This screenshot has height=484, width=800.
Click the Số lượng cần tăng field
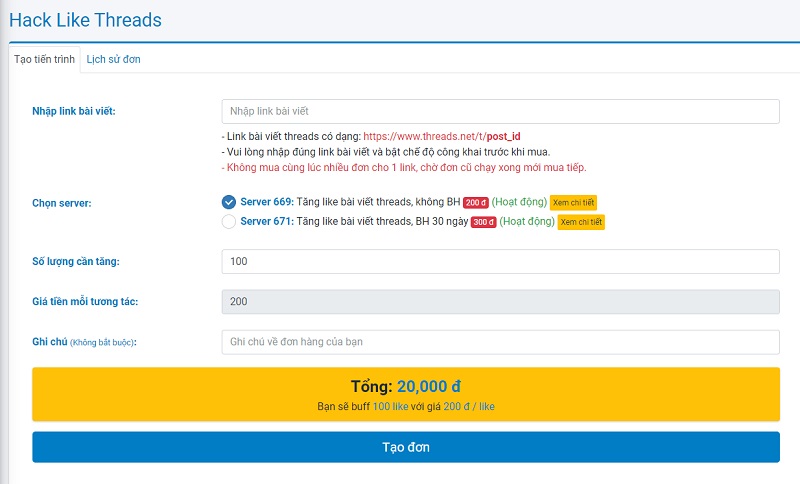click(x=500, y=261)
